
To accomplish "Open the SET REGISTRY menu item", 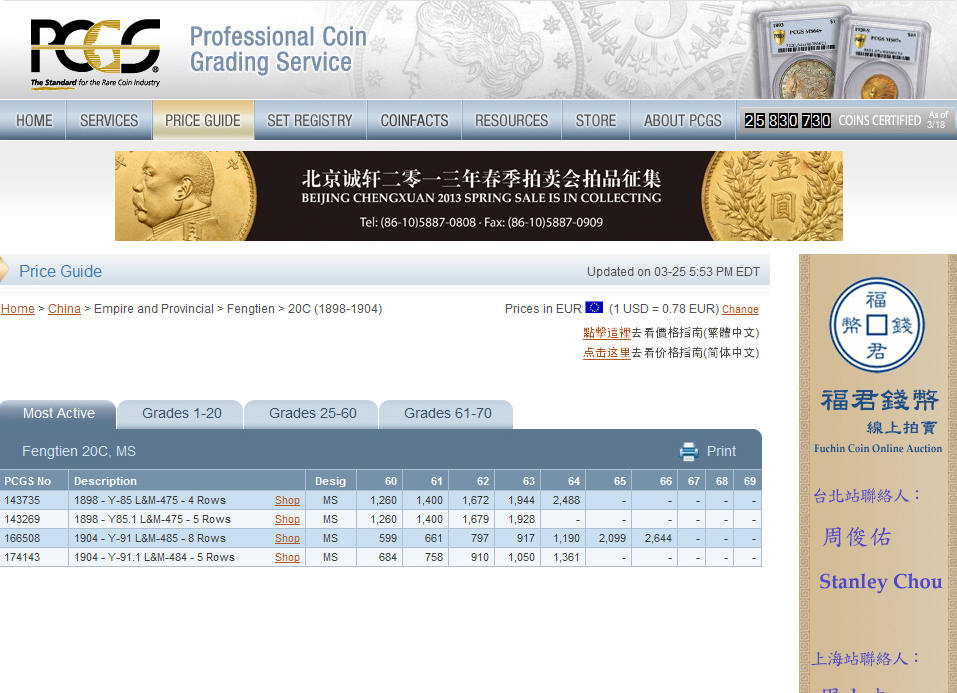I will click(310, 120).
